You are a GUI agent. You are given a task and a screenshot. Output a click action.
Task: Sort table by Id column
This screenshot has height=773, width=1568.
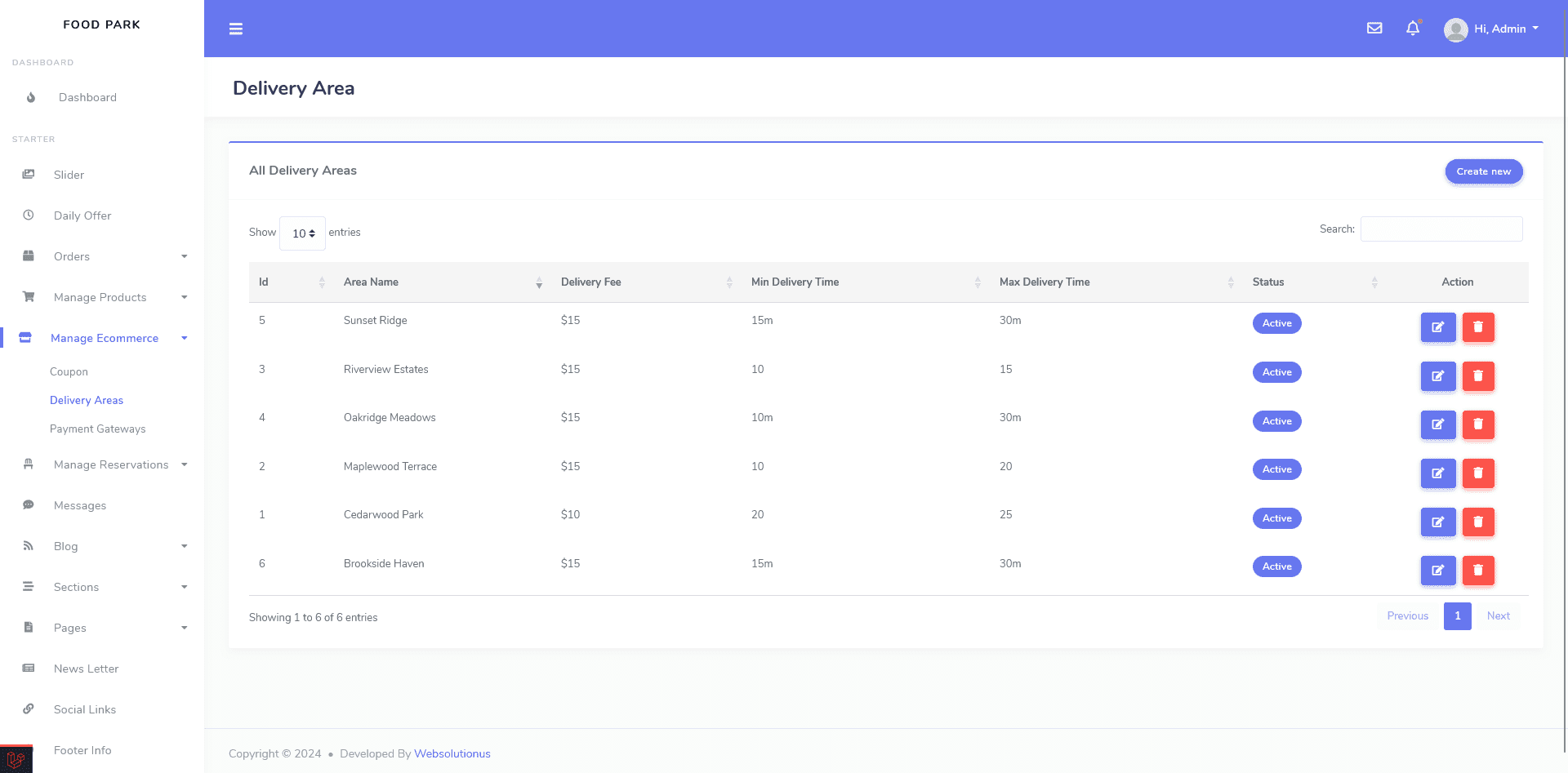pyautogui.click(x=292, y=282)
